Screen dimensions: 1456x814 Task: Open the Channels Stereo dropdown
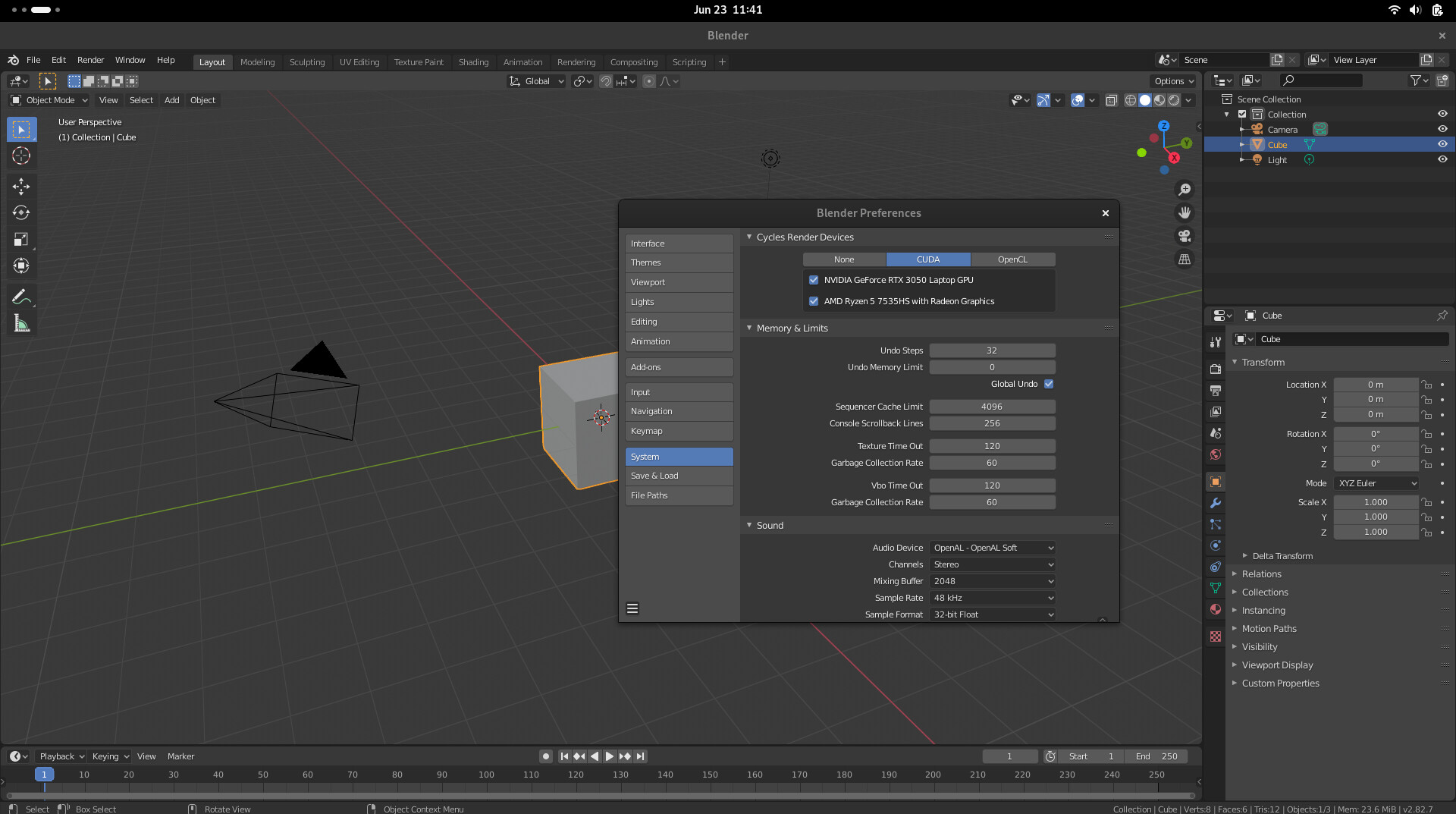[993, 564]
